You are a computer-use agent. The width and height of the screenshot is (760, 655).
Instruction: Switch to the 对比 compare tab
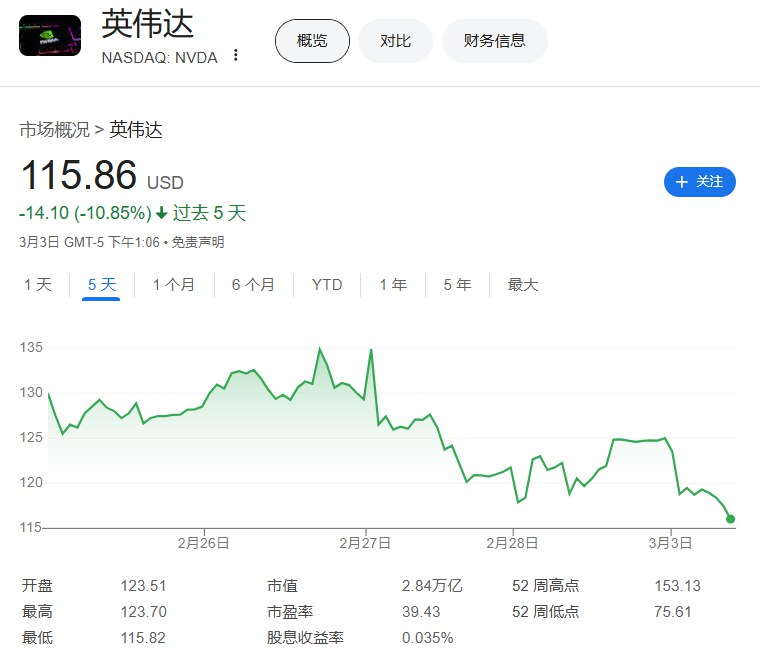click(x=396, y=41)
